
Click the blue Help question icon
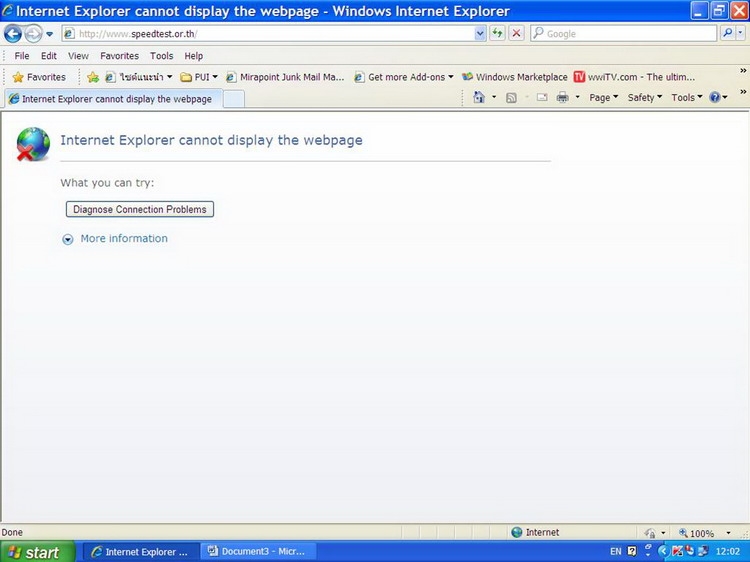coord(715,98)
